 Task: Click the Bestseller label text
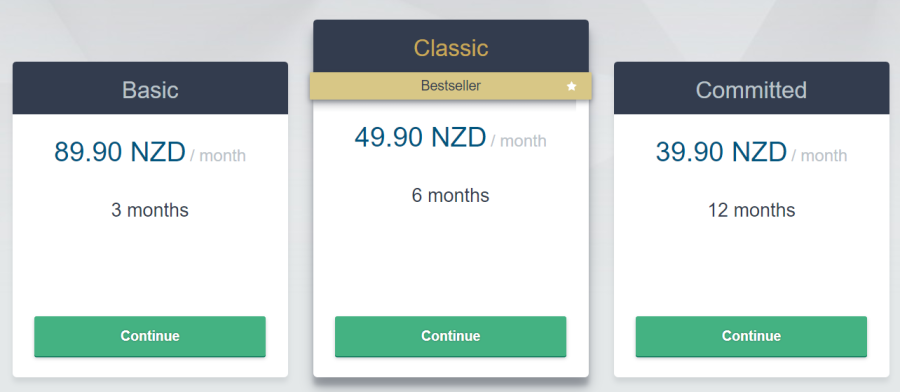click(451, 86)
